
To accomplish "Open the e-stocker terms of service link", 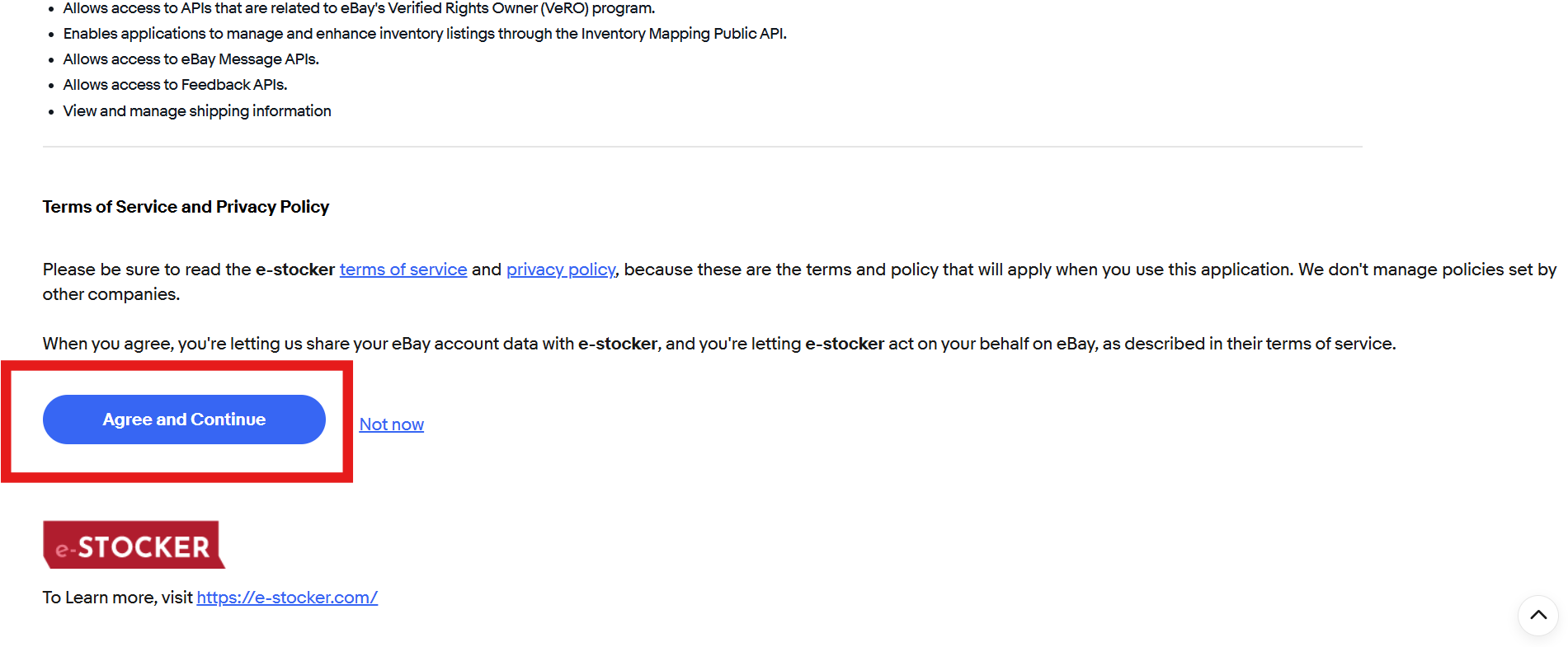I will click(x=403, y=270).
